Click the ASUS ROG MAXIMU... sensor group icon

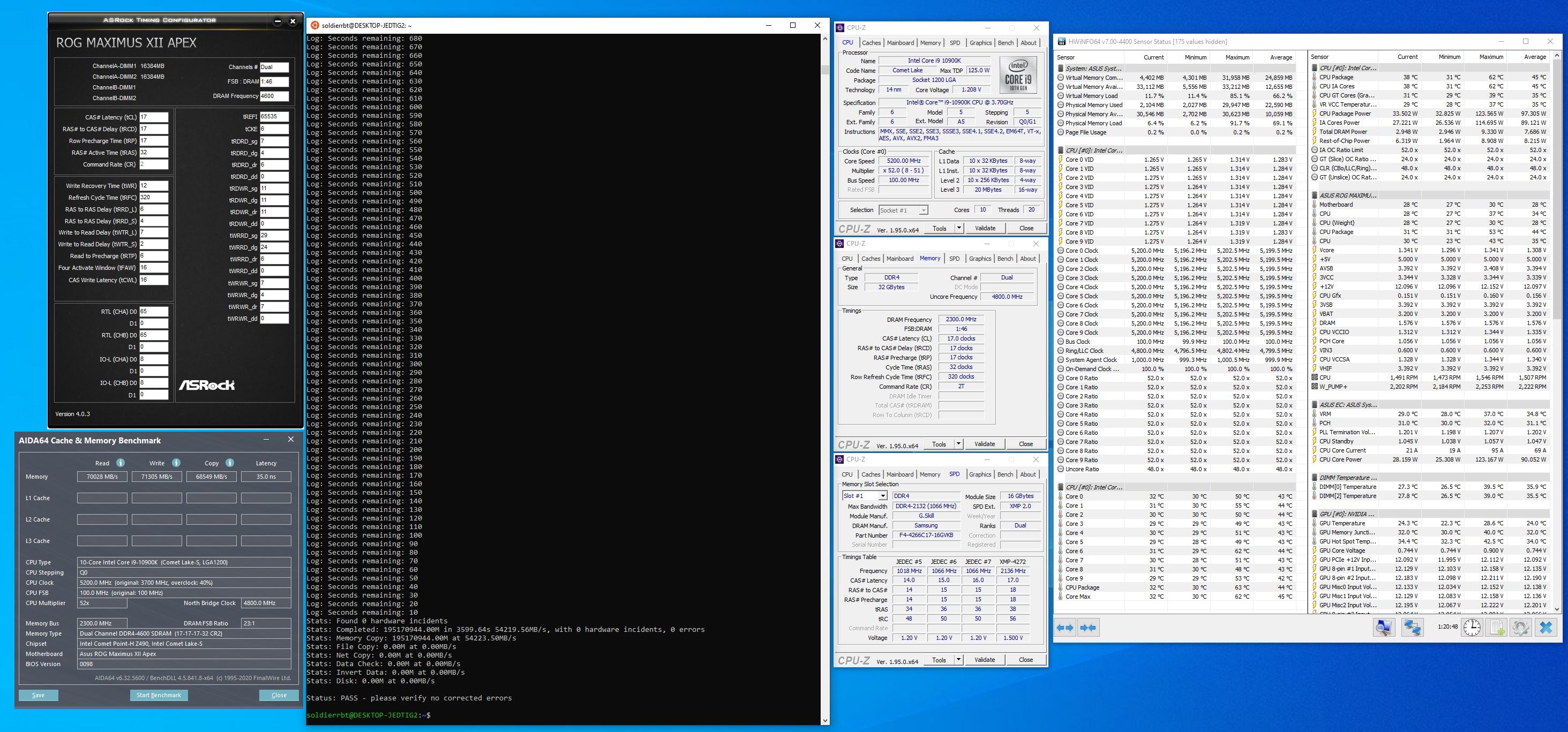[1315, 195]
